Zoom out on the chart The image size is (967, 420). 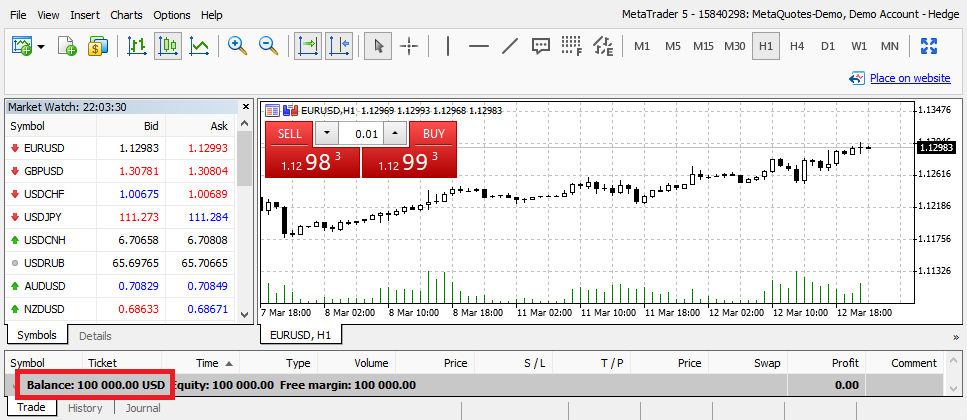click(x=268, y=45)
